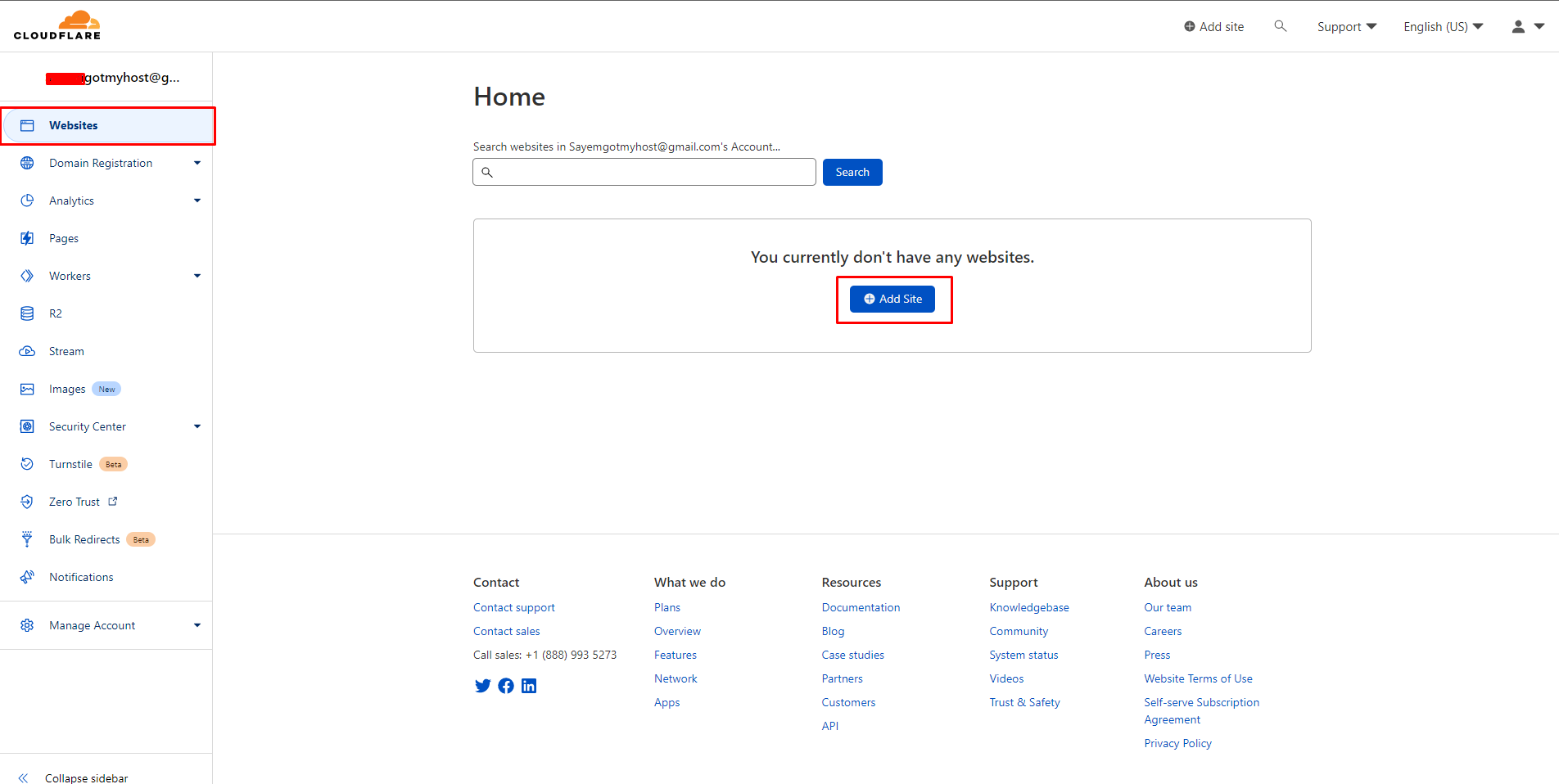Click the Notifications icon

coord(27,577)
